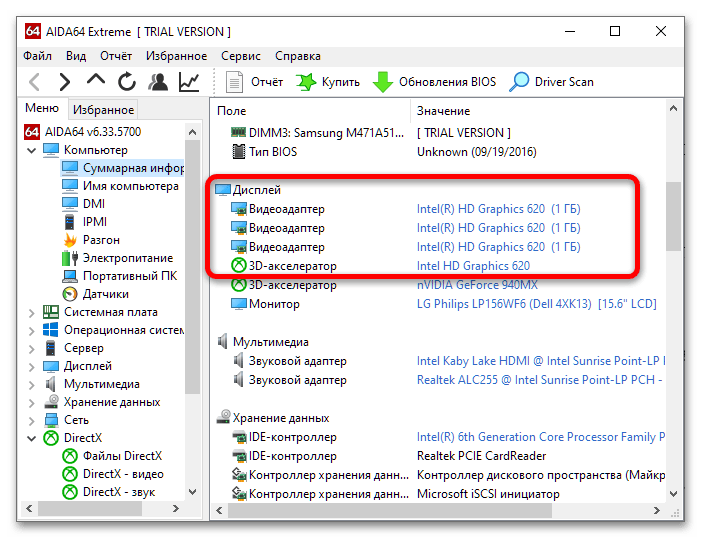This screenshot has width=701, height=538.
Task: Open the Справка menu
Action: click(298, 56)
